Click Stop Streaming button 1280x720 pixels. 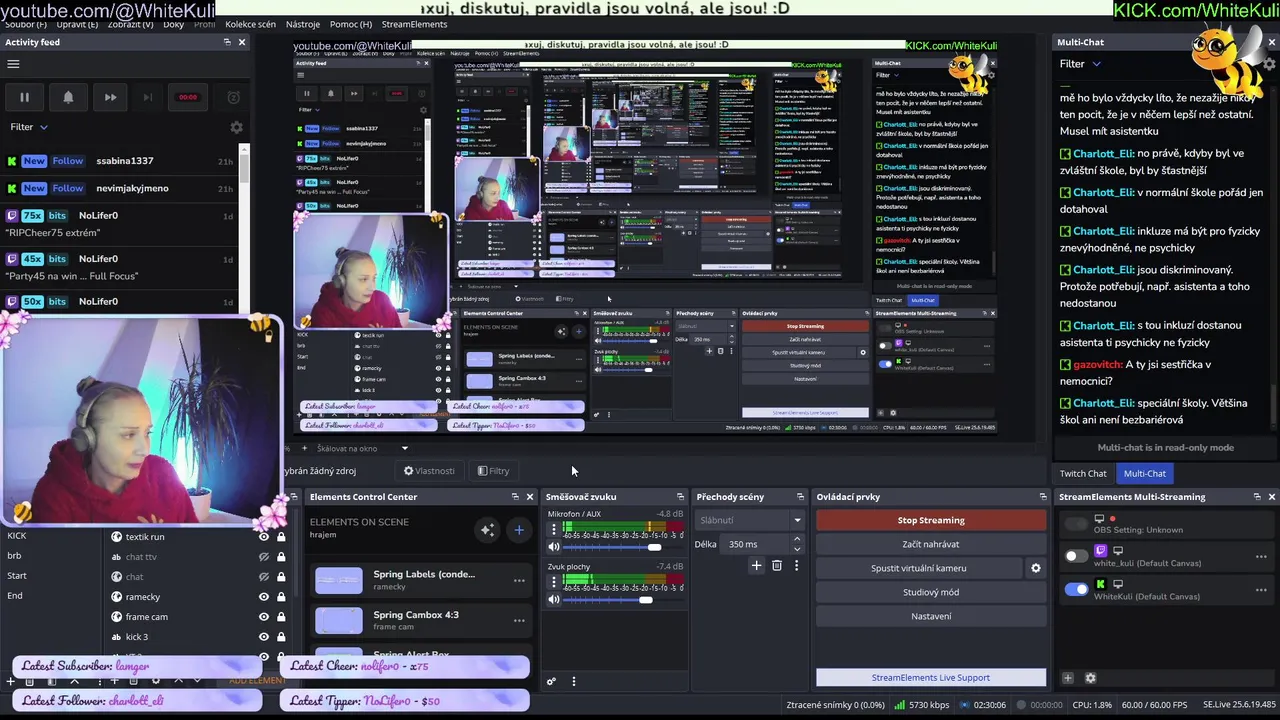tap(931, 520)
